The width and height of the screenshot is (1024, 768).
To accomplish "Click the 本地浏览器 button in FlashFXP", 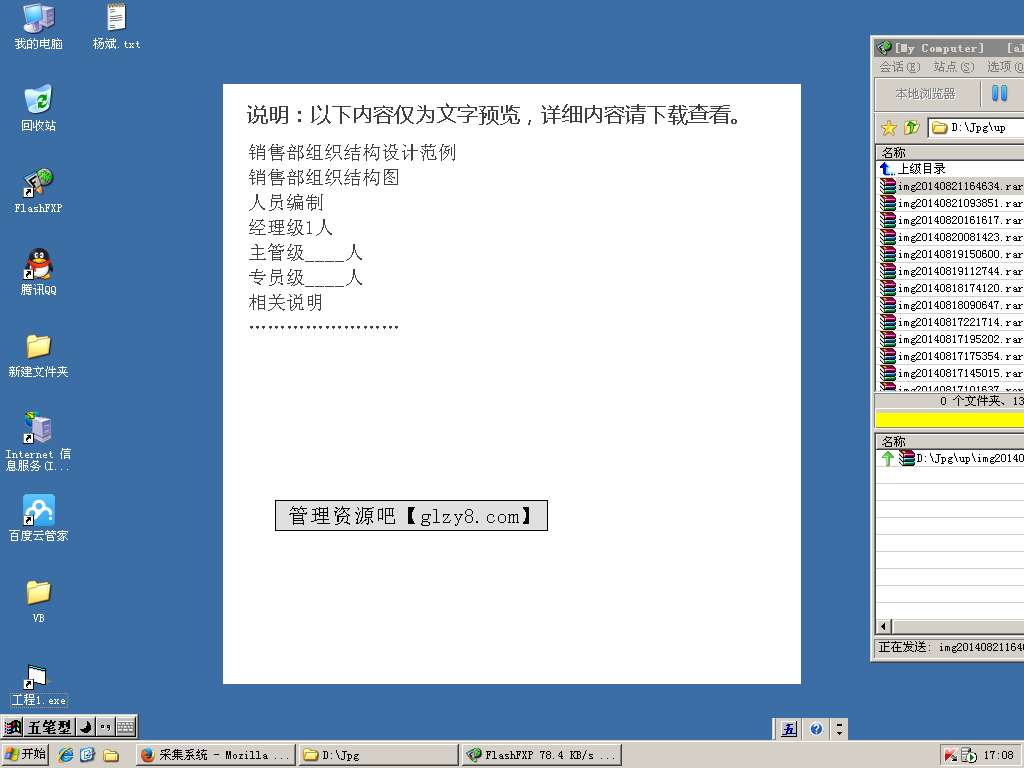I will 926,93.
